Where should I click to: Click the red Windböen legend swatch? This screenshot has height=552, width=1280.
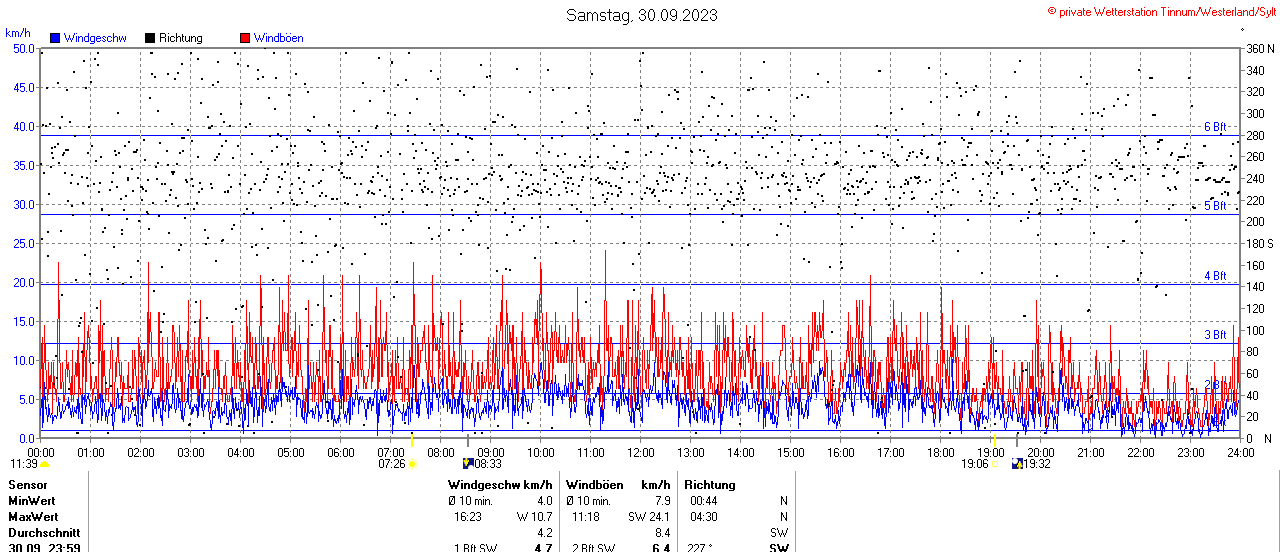(245, 38)
